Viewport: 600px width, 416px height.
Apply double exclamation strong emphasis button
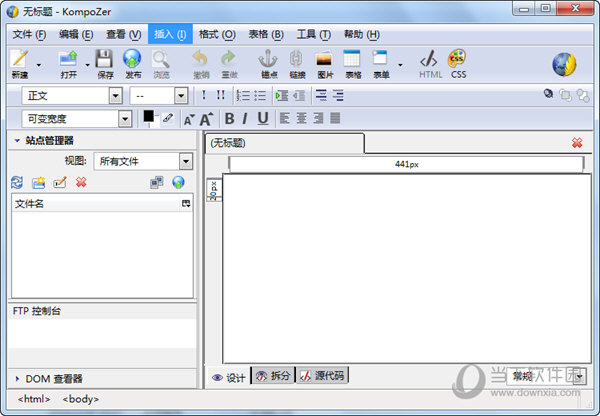tap(220, 95)
